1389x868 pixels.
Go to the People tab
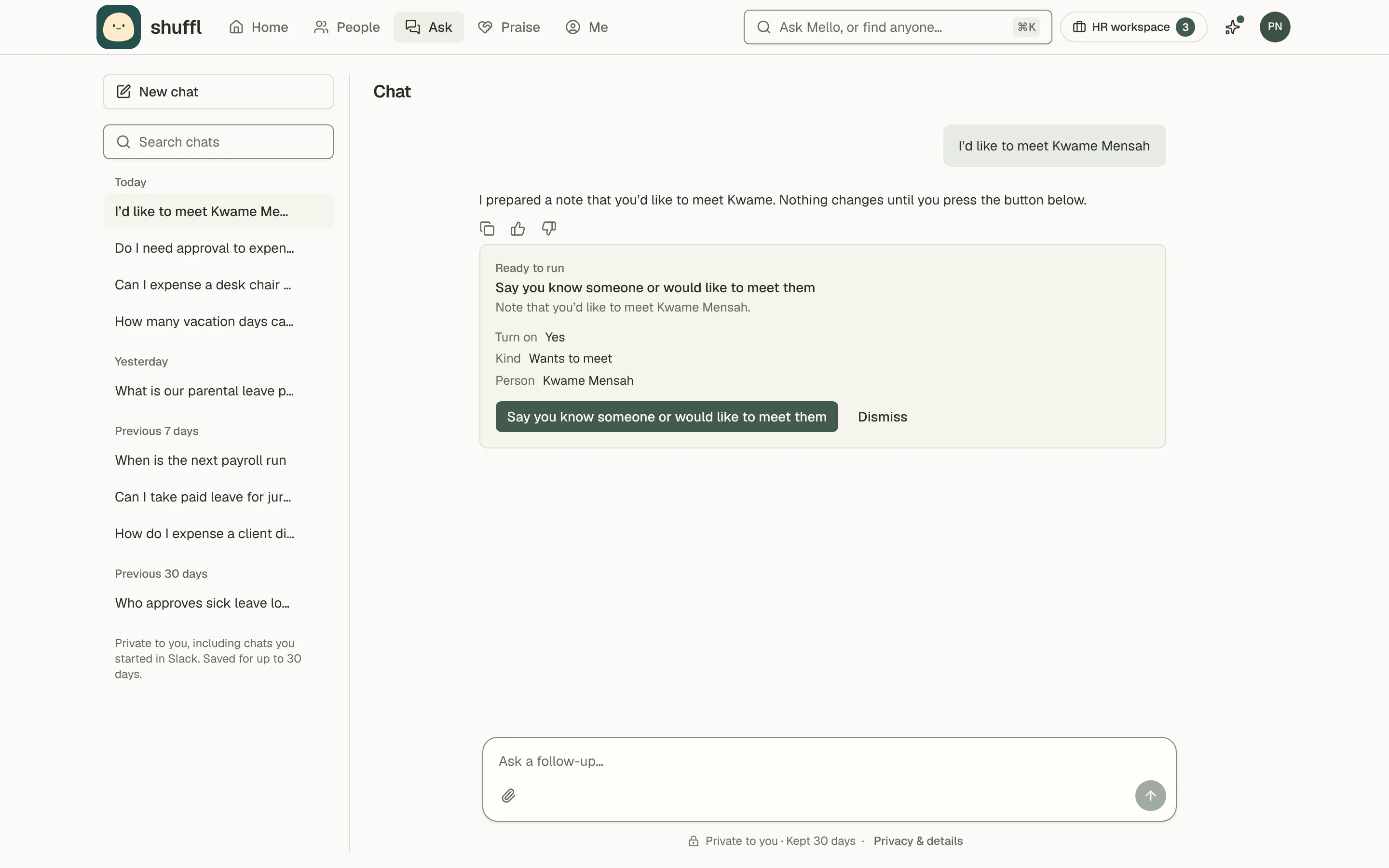click(x=347, y=27)
